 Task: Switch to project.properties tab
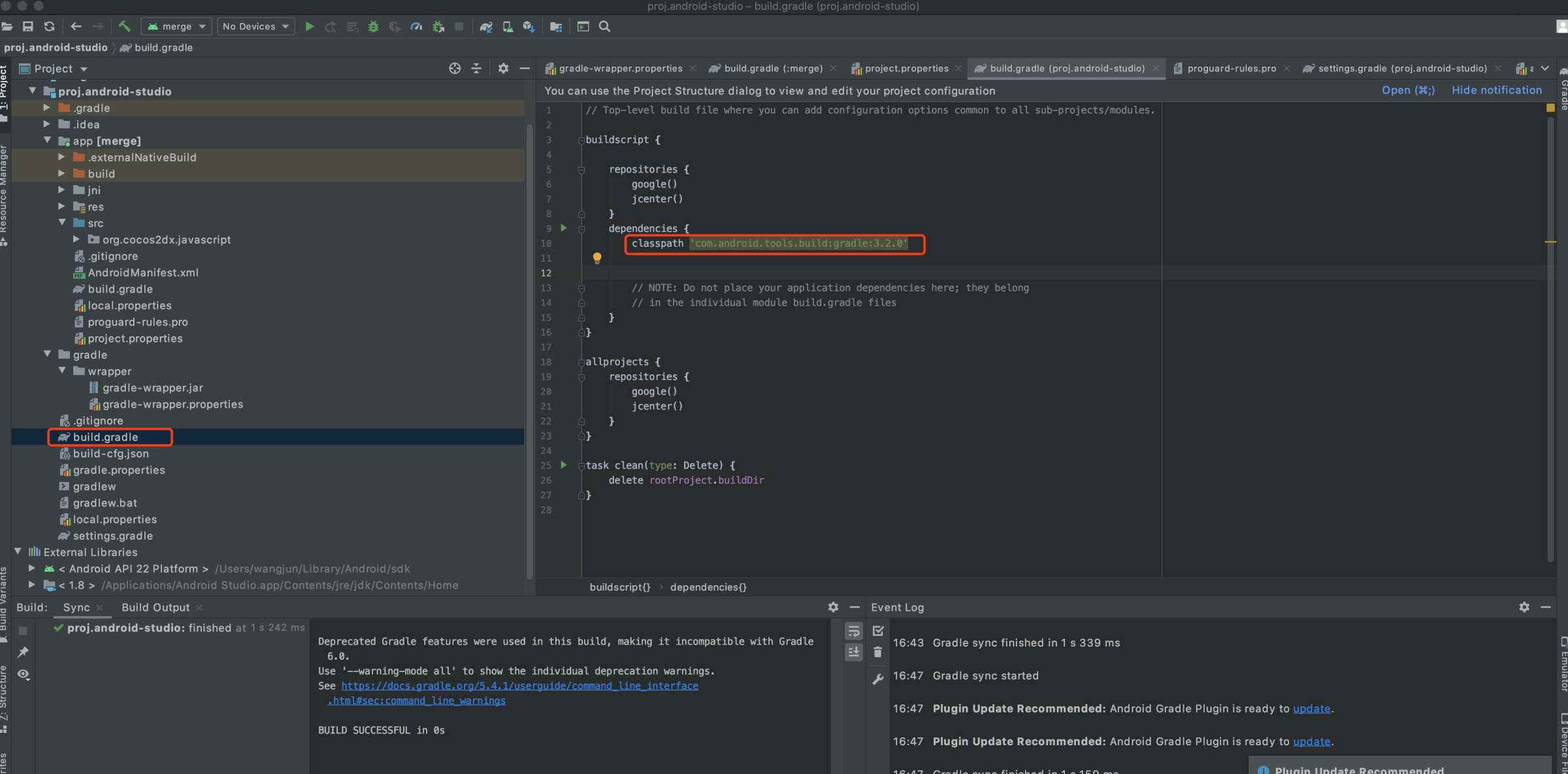click(906, 69)
